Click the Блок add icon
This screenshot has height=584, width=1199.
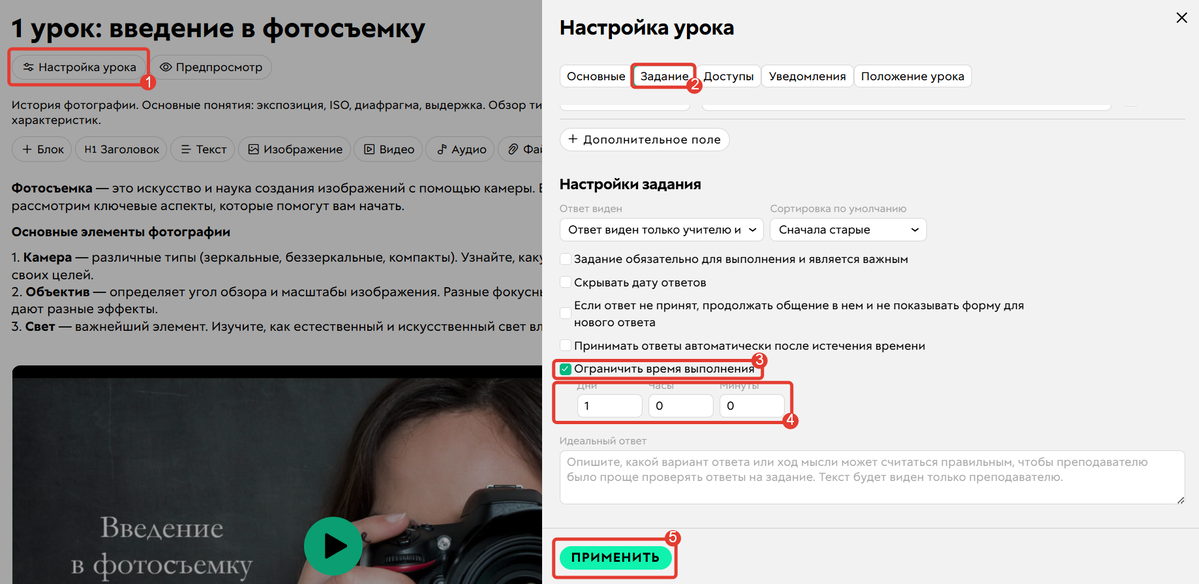tap(27, 149)
